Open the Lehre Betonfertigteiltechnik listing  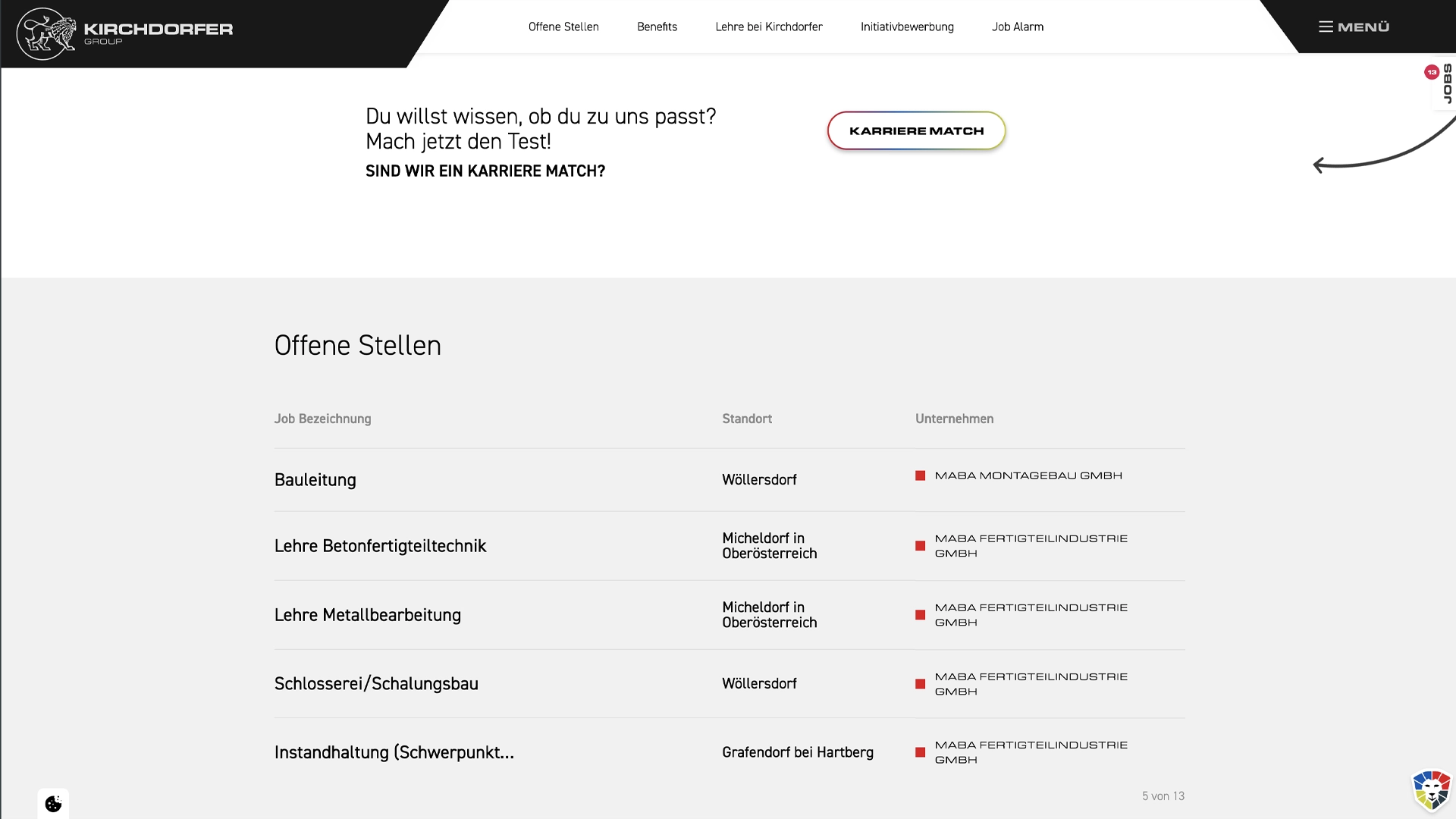381,545
